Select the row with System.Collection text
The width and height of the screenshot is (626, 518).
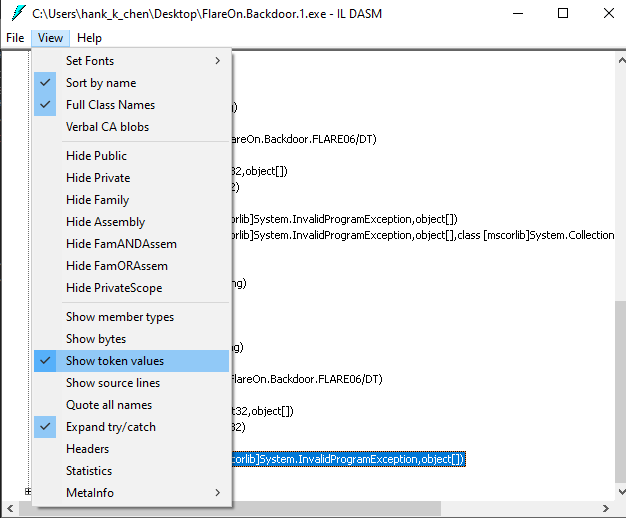pos(423,235)
